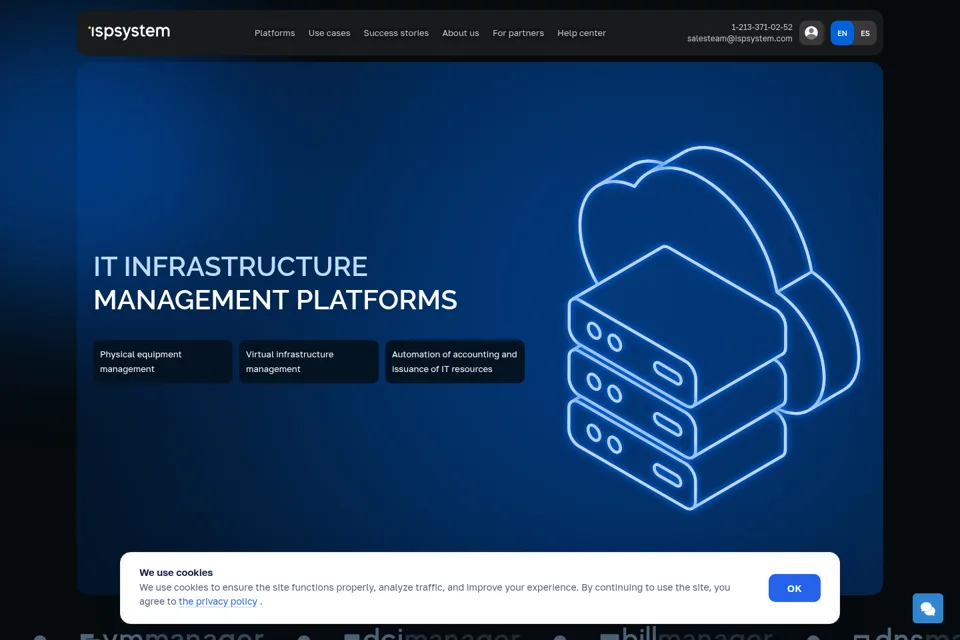Select the Physical equipment management card
Image resolution: width=960 pixels, height=640 pixels.
162,361
